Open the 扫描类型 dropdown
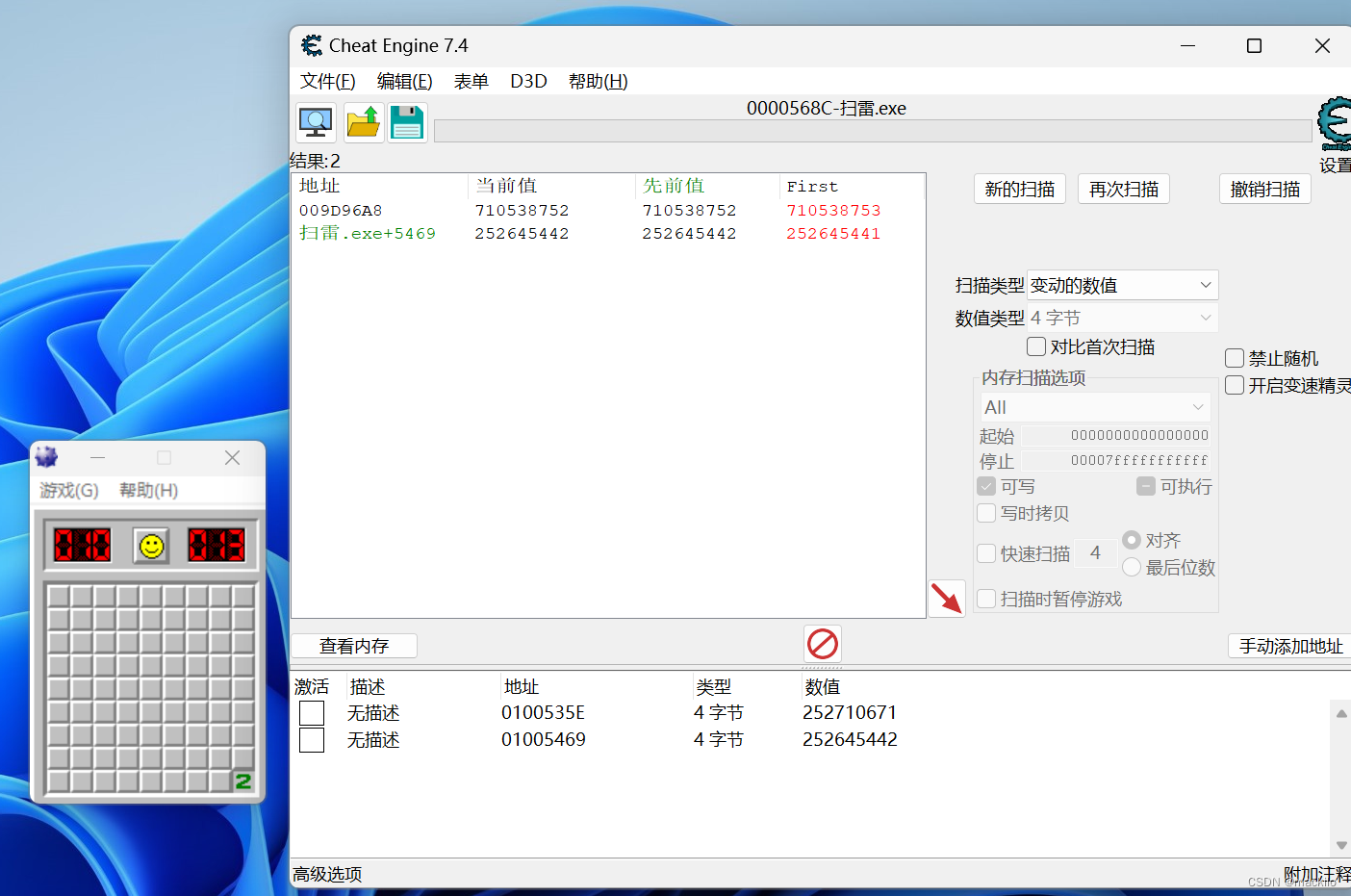The height and width of the screenshot is (896, 1351). [1123, 285]
